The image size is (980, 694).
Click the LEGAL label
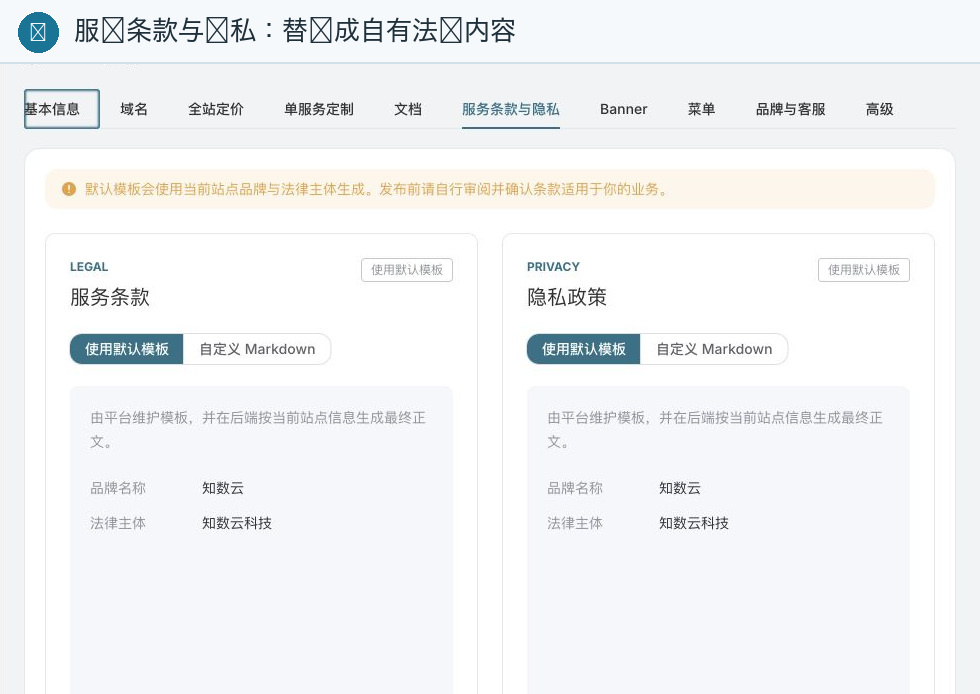pos(89,267)
